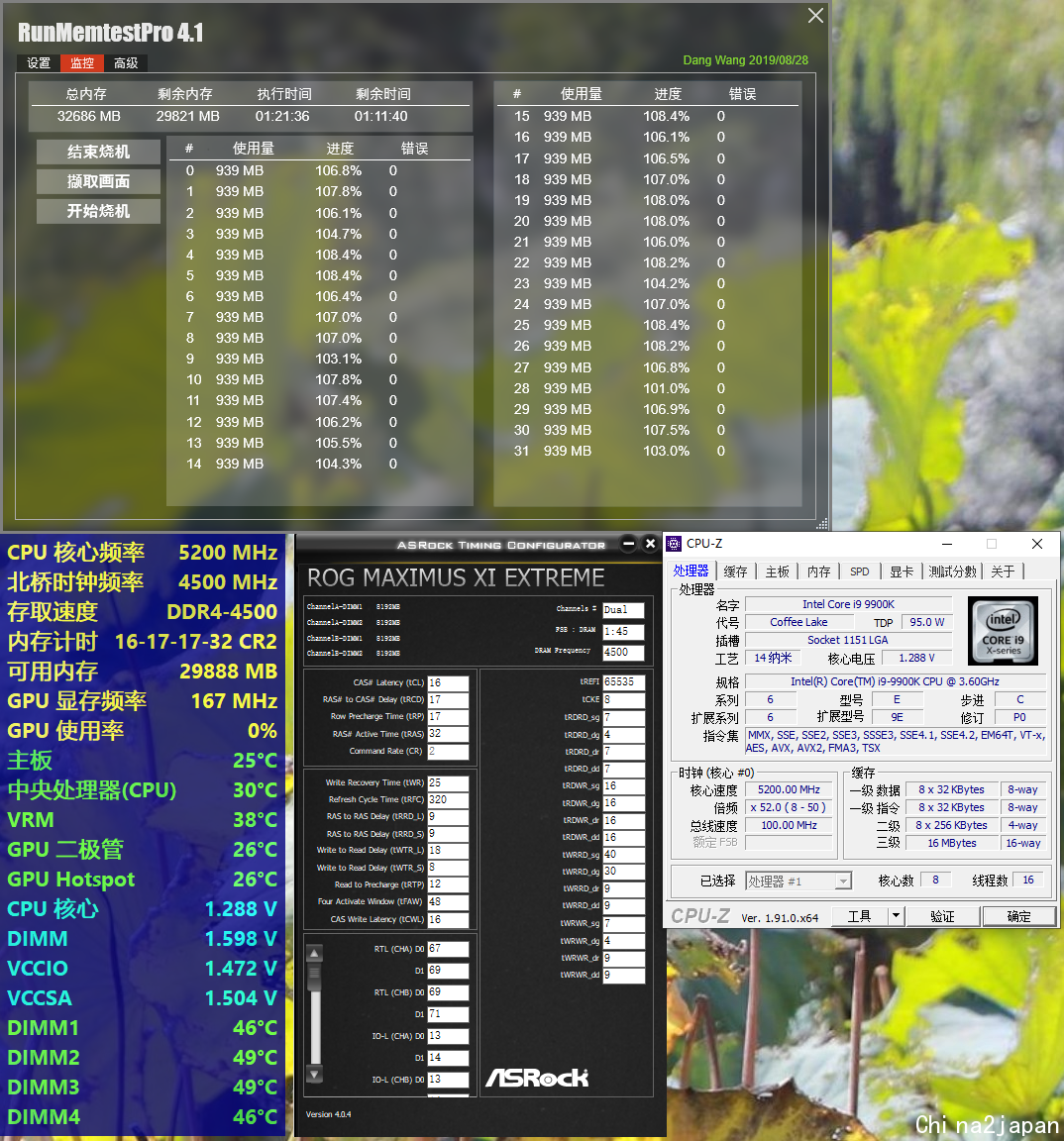Click the CPU-Z application icon in title bar
This screenshot has width=1064, height=1141.
[674, 544]
